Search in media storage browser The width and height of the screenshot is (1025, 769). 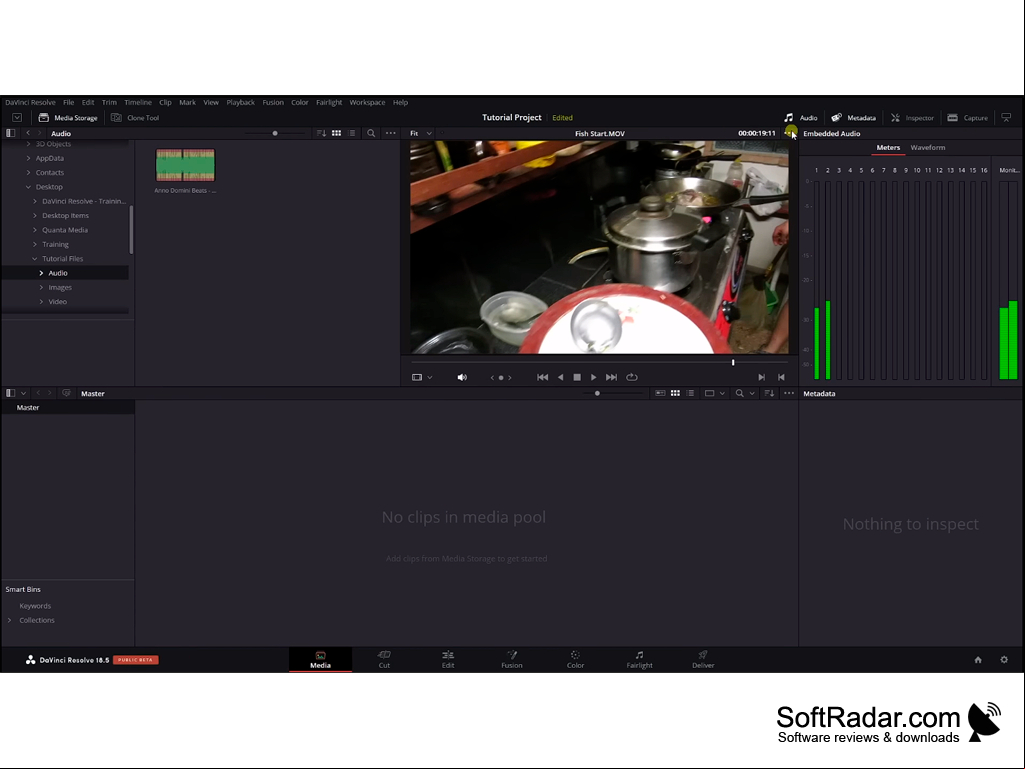click(x=371, y=133)
